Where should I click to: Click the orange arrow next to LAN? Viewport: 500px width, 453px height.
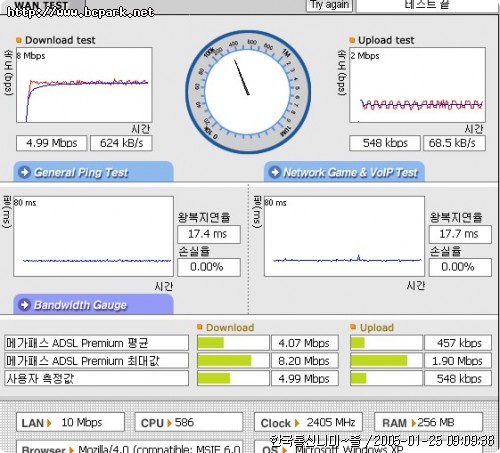(49, 423)
